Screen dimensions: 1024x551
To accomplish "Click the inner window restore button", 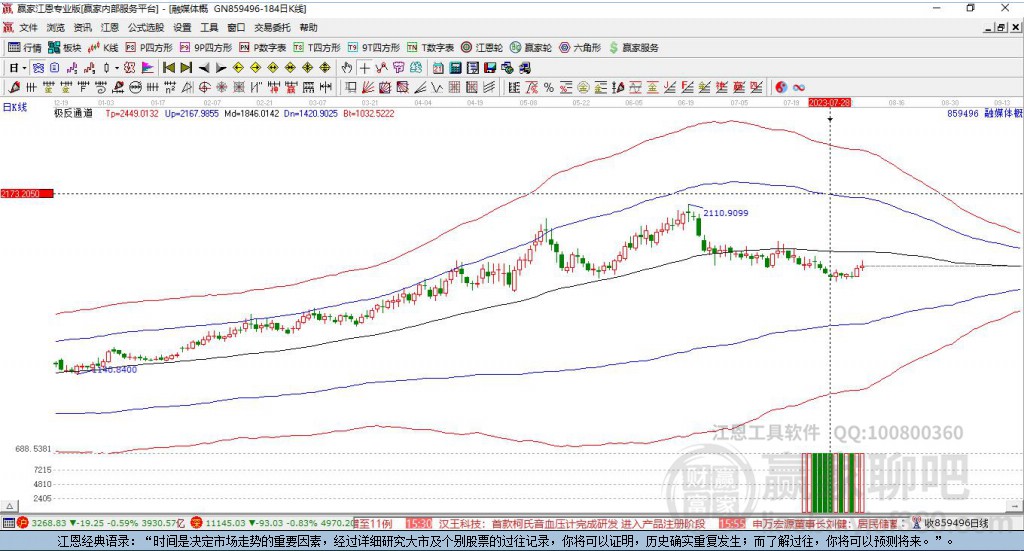I will click(x=1001, y=27).
